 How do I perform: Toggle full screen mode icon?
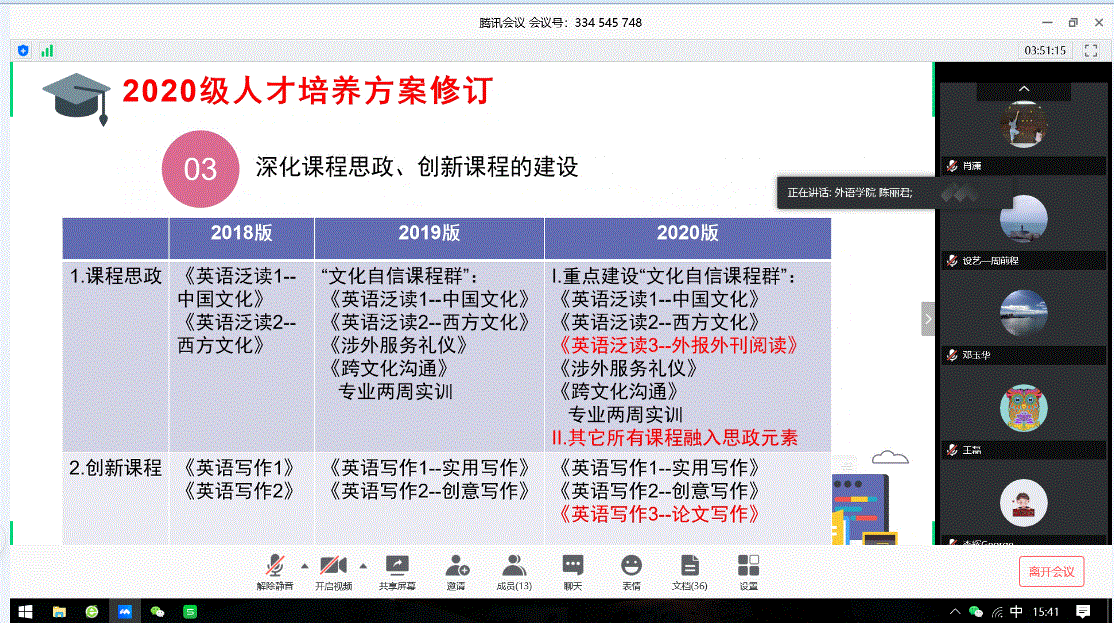(x=1091, y=50)
